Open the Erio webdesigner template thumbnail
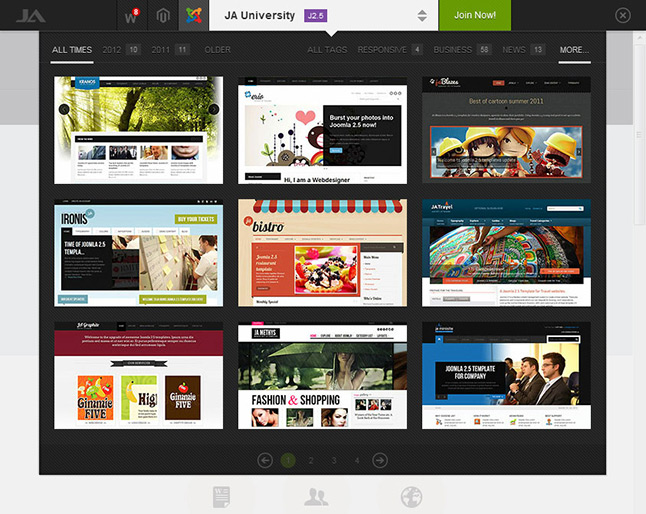This screenshot has height=514, width=646. point(322,130)
